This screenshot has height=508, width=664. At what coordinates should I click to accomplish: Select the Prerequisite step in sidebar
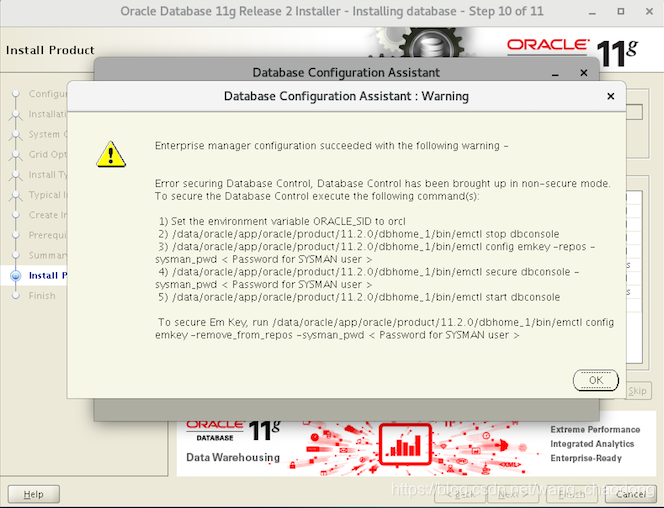pos(47,235)
